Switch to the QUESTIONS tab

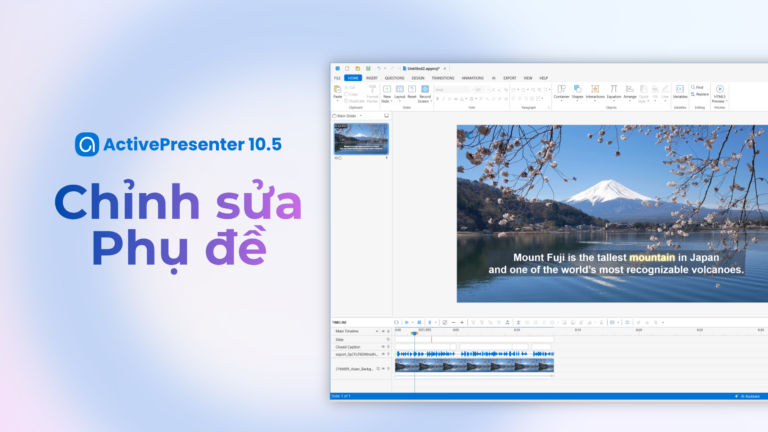[394, 78]
